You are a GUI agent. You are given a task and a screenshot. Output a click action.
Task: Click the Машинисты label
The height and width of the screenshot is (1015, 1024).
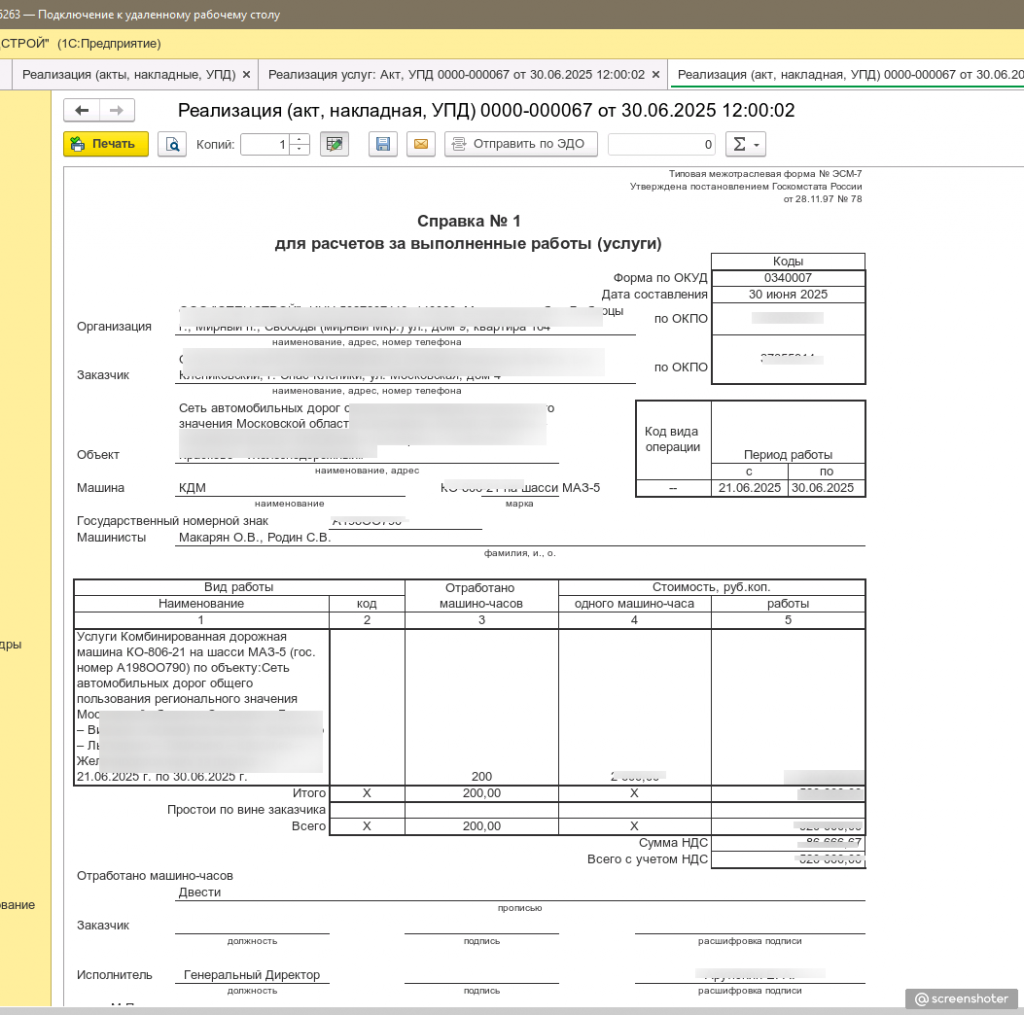coord(111,538)
